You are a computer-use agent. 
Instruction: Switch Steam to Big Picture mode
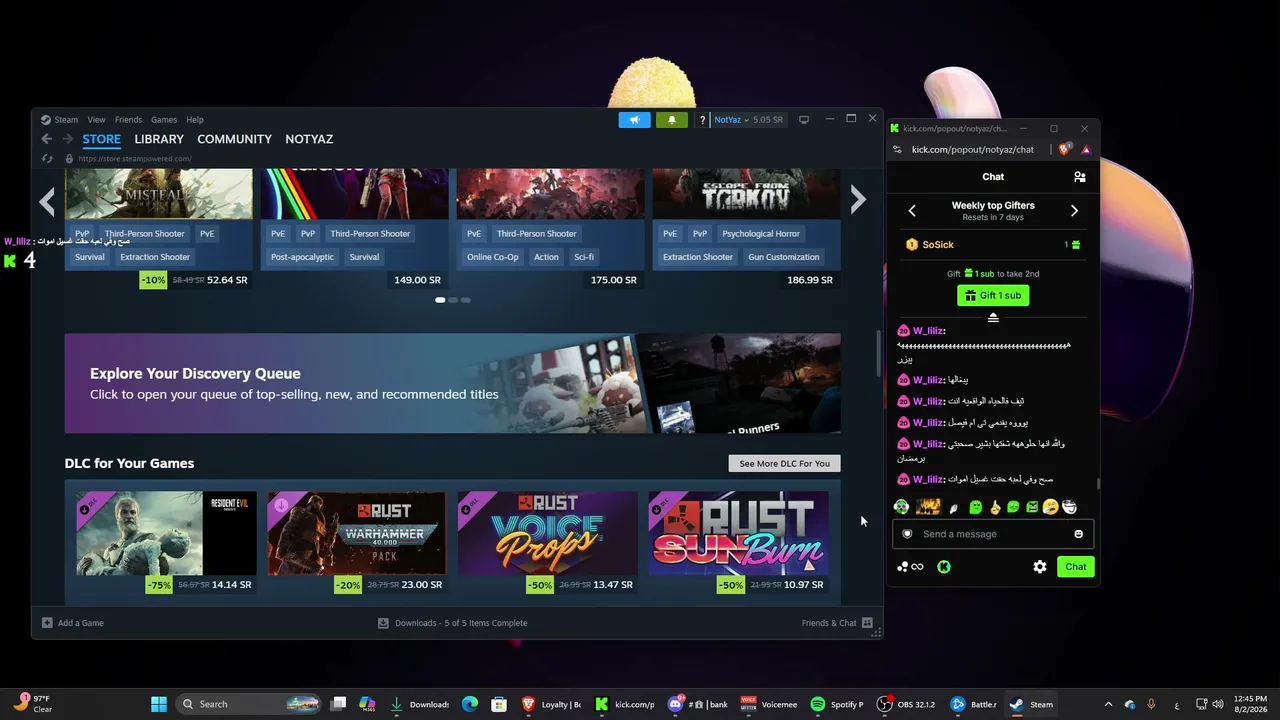coord(803,120)
